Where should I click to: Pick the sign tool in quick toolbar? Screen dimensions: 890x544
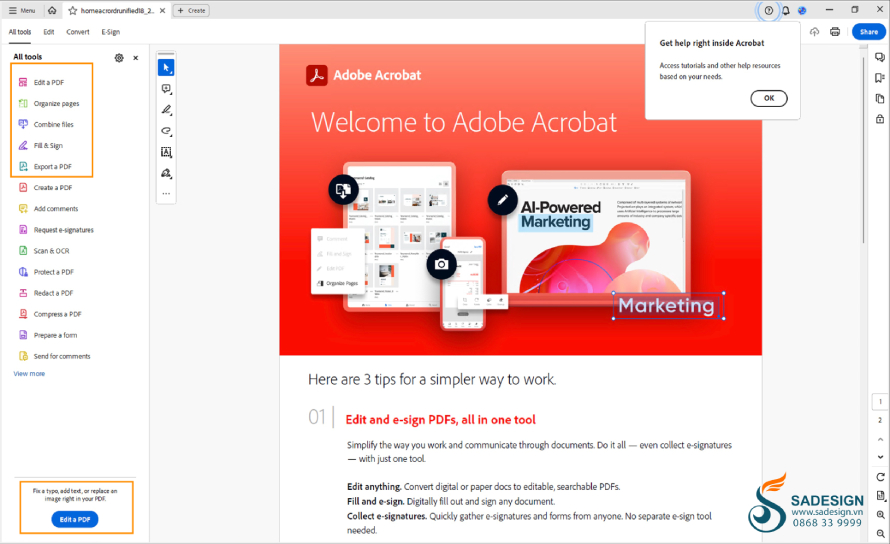166,173
